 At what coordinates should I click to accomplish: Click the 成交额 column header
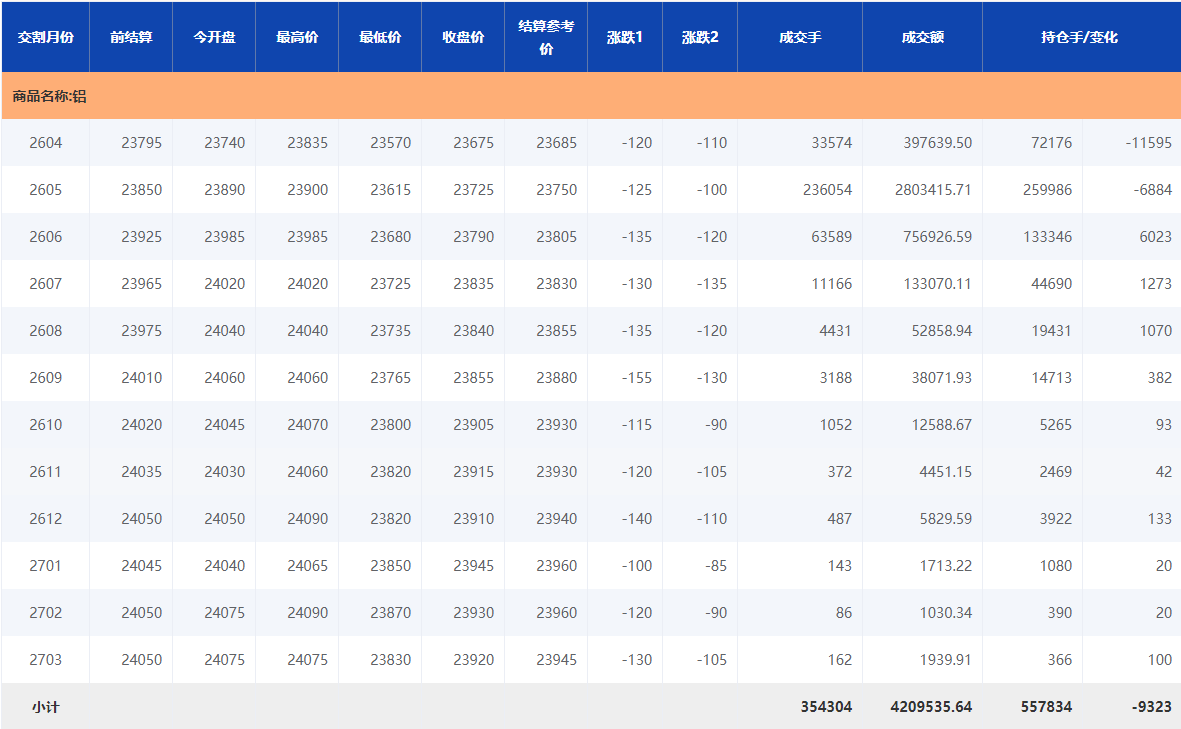[922, 37]
